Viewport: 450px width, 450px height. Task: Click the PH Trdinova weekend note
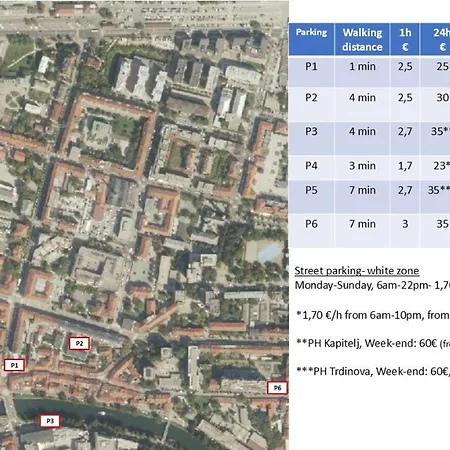(x=373, y=371)
